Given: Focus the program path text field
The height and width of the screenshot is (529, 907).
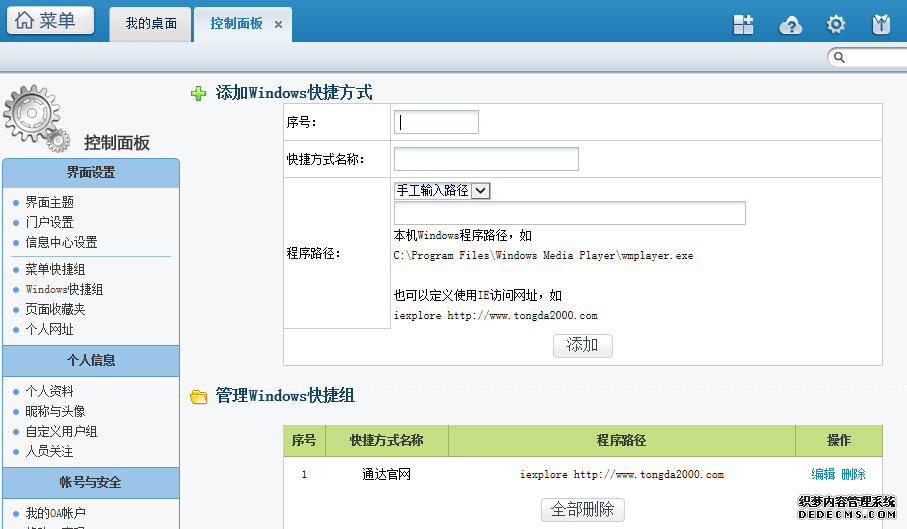Looking at the screenshot, I should pyautogui.click(x=570, y=213).
